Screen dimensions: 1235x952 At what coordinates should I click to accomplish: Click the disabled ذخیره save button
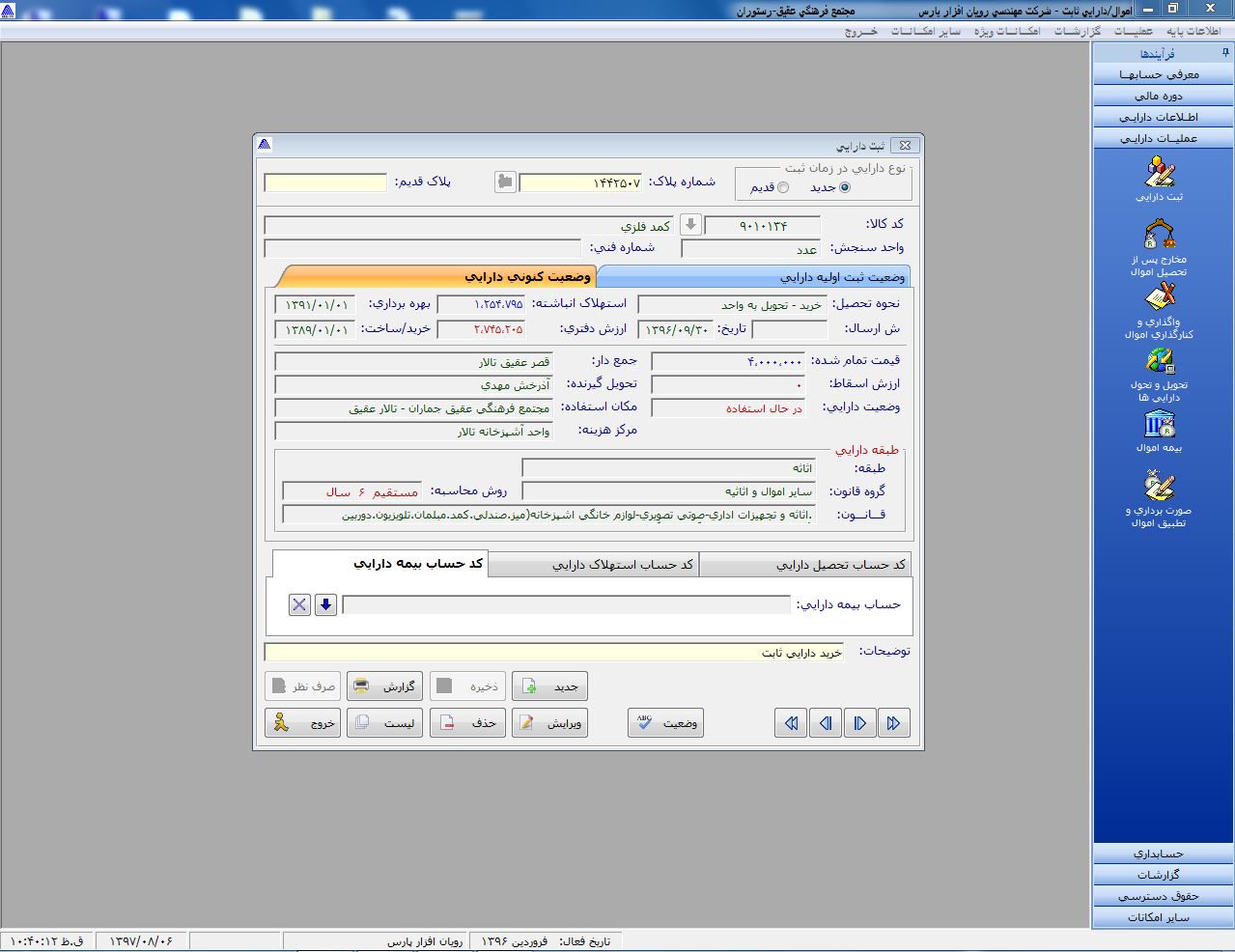click(x=467, y=686)
